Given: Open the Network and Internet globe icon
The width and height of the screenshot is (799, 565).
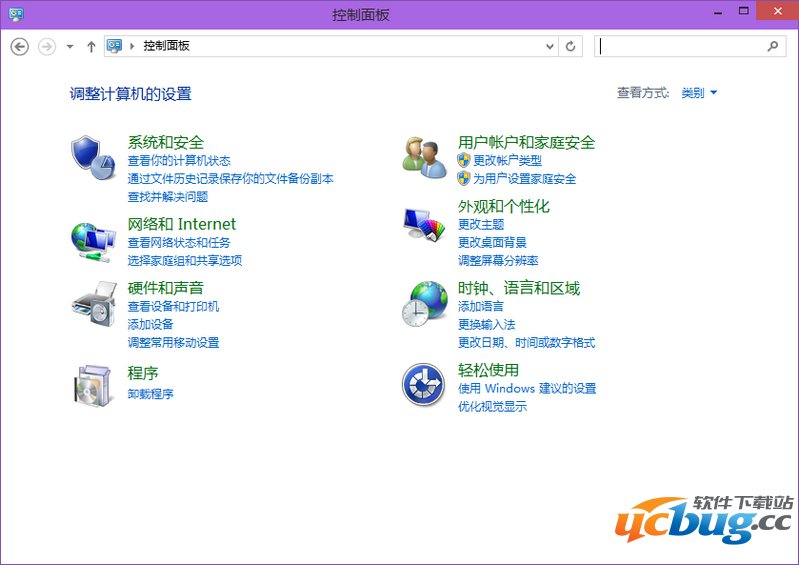Looking at the screenshot, I should [x=93, y=240].
